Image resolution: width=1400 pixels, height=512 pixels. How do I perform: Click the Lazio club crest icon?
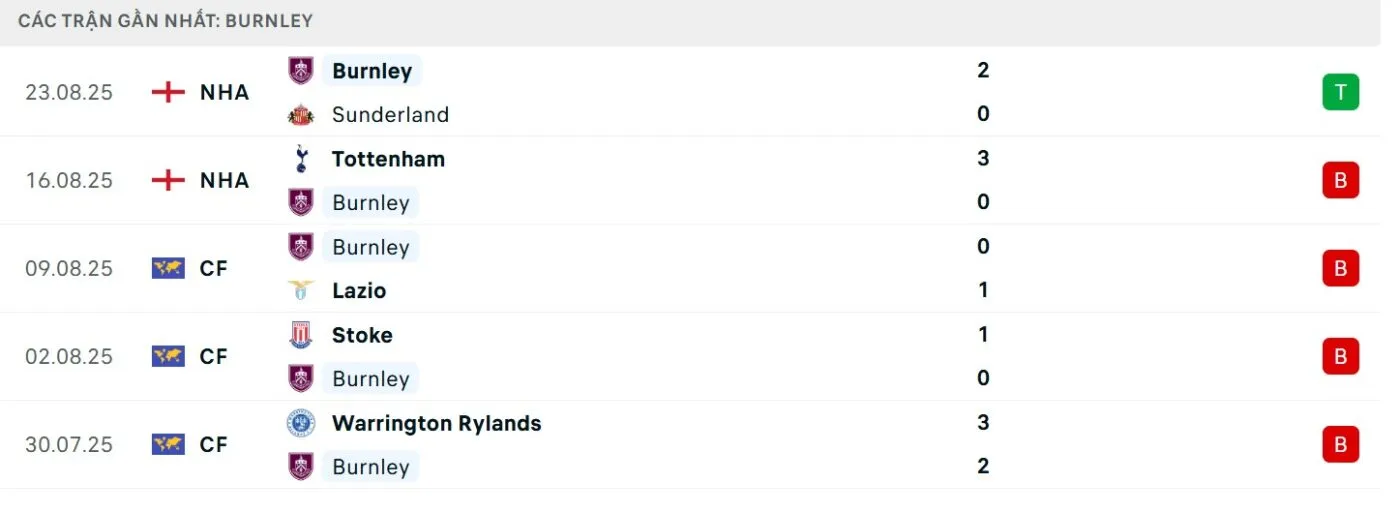[x=300, y=291]
